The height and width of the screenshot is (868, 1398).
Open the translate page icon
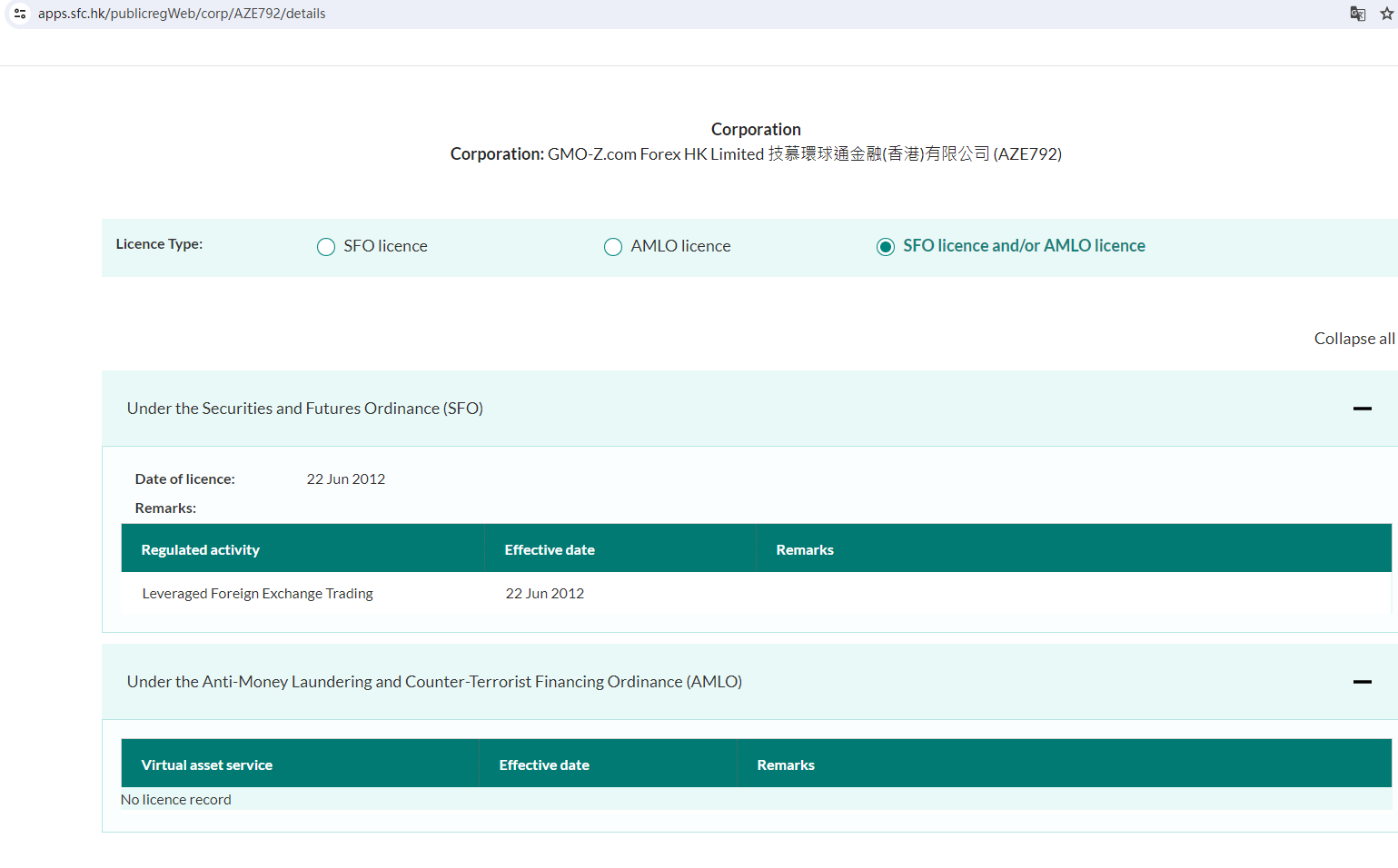coord(1357,14)
